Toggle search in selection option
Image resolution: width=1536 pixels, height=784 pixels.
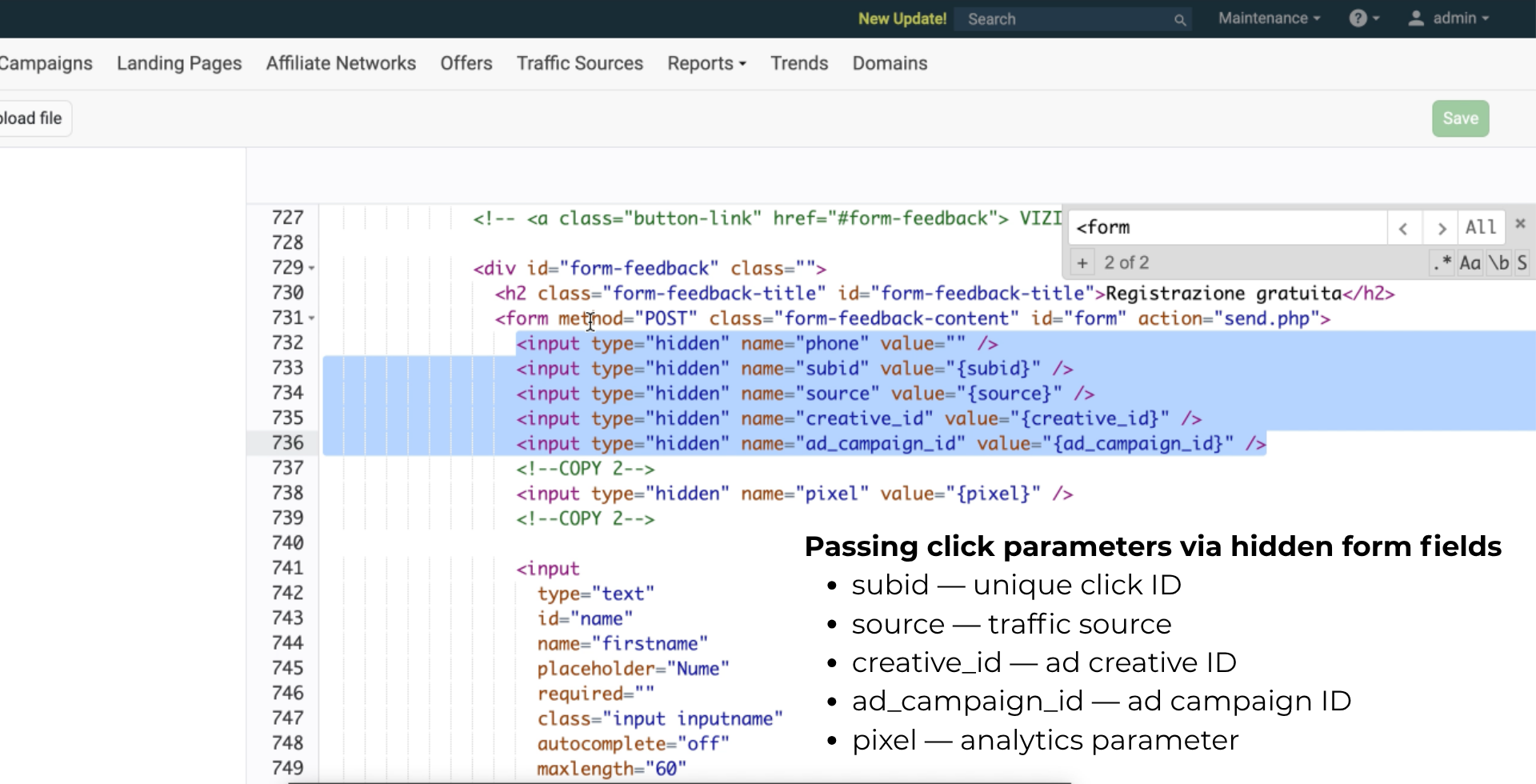tap(1522, 262)
